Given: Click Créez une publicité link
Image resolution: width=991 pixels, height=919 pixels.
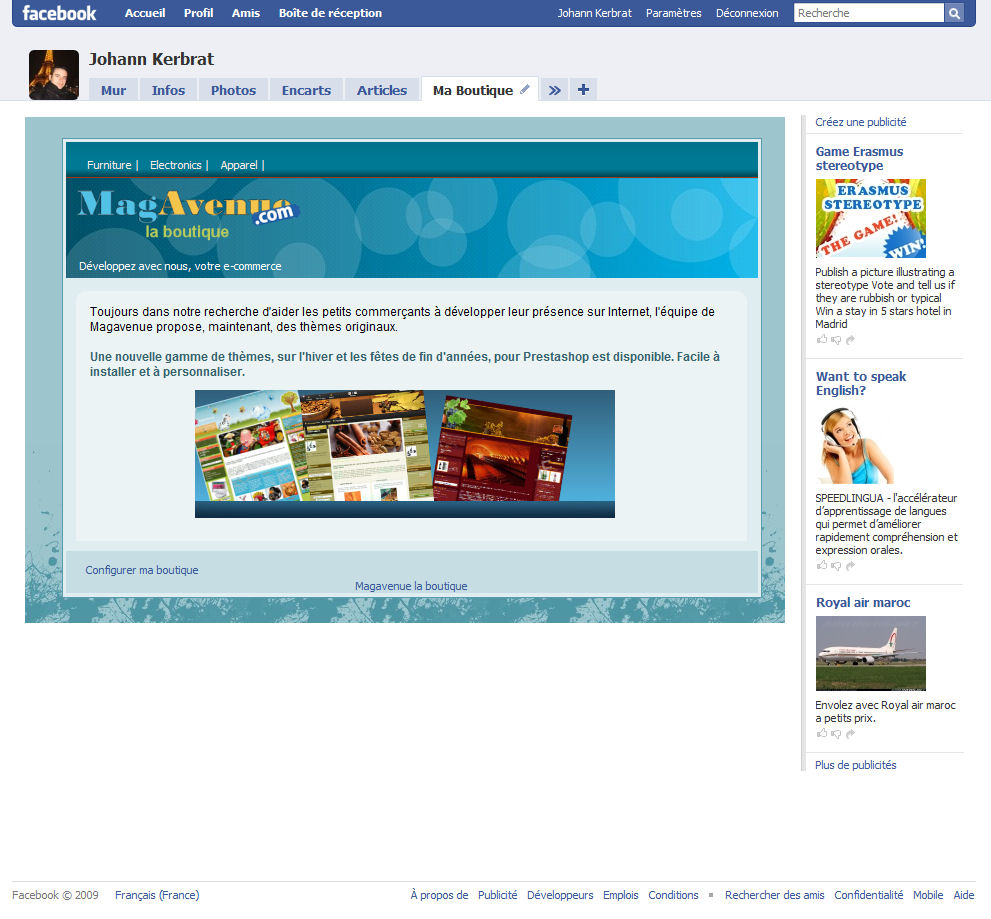Looking at the screenshot, I should [x=860, y=122].
